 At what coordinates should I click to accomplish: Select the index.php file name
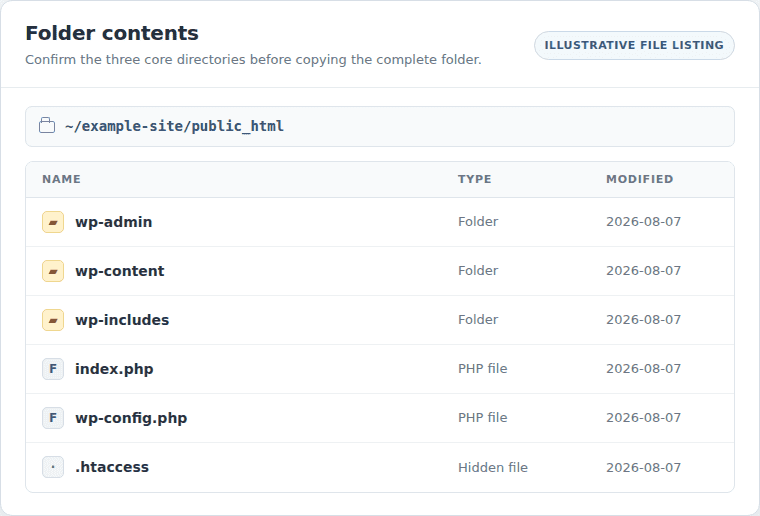tap(114, 369)
